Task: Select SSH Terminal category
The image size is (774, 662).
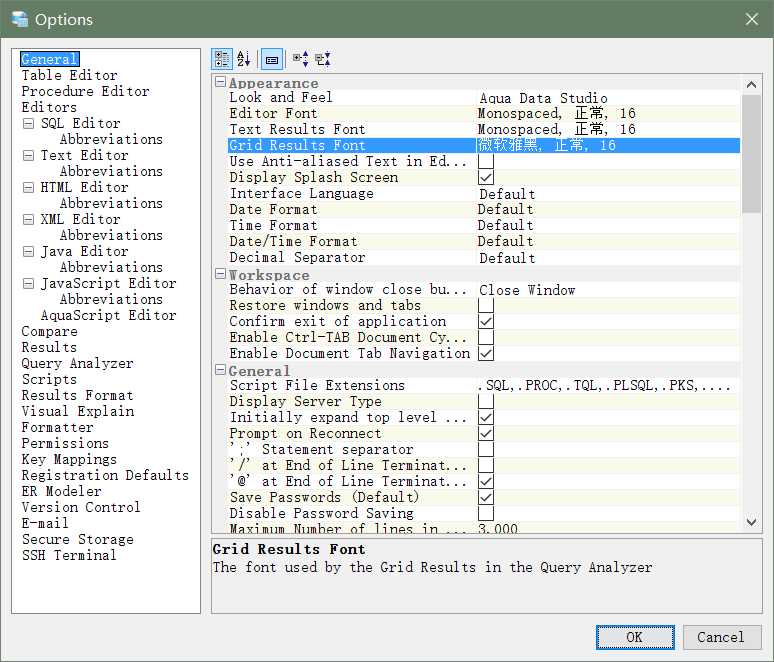Action: pyautogui.click(x=69, y=555)
